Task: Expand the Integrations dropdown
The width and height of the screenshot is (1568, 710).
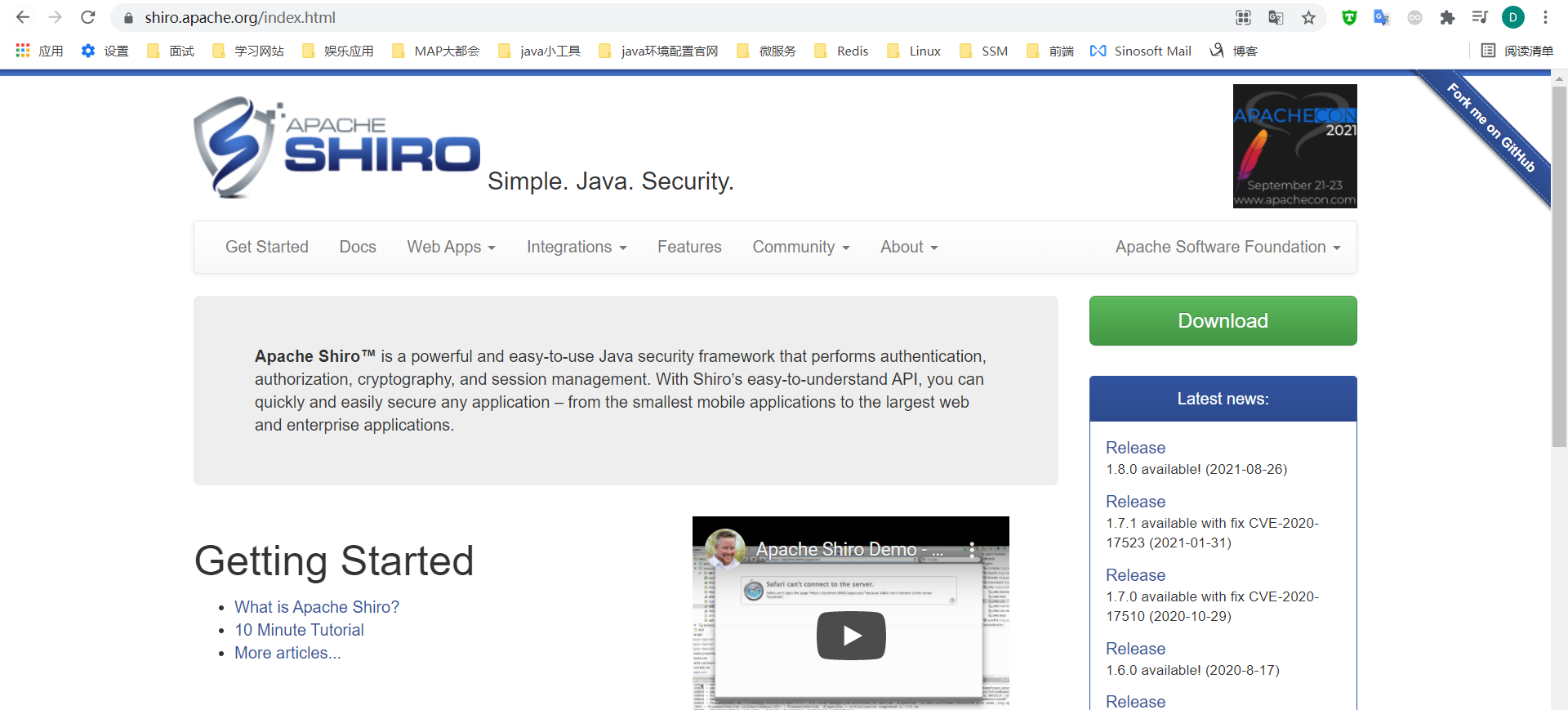Action: 577,247
